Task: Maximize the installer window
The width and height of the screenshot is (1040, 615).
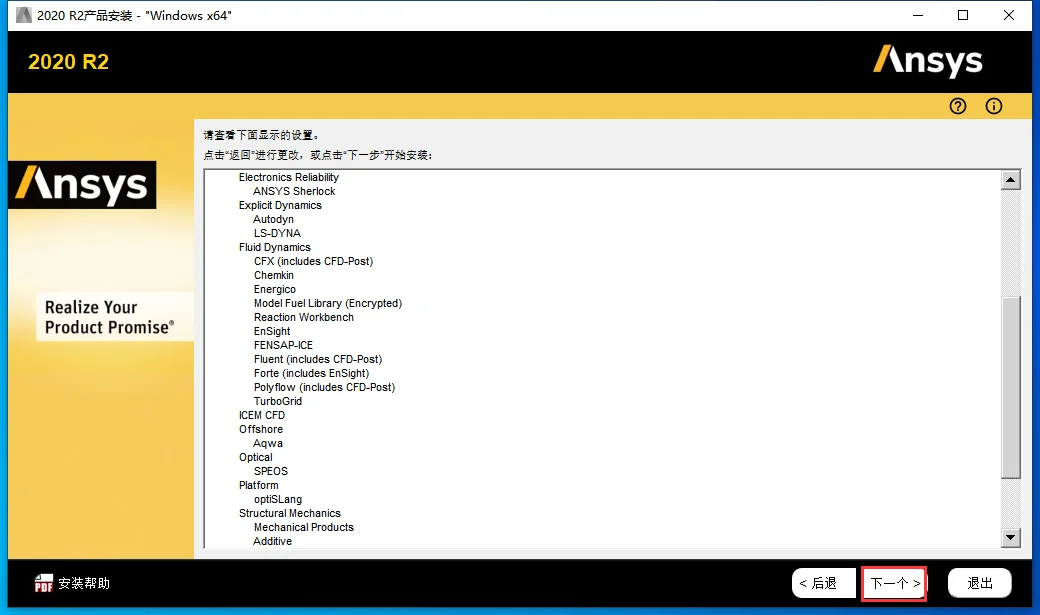Action: coord(963,15)
